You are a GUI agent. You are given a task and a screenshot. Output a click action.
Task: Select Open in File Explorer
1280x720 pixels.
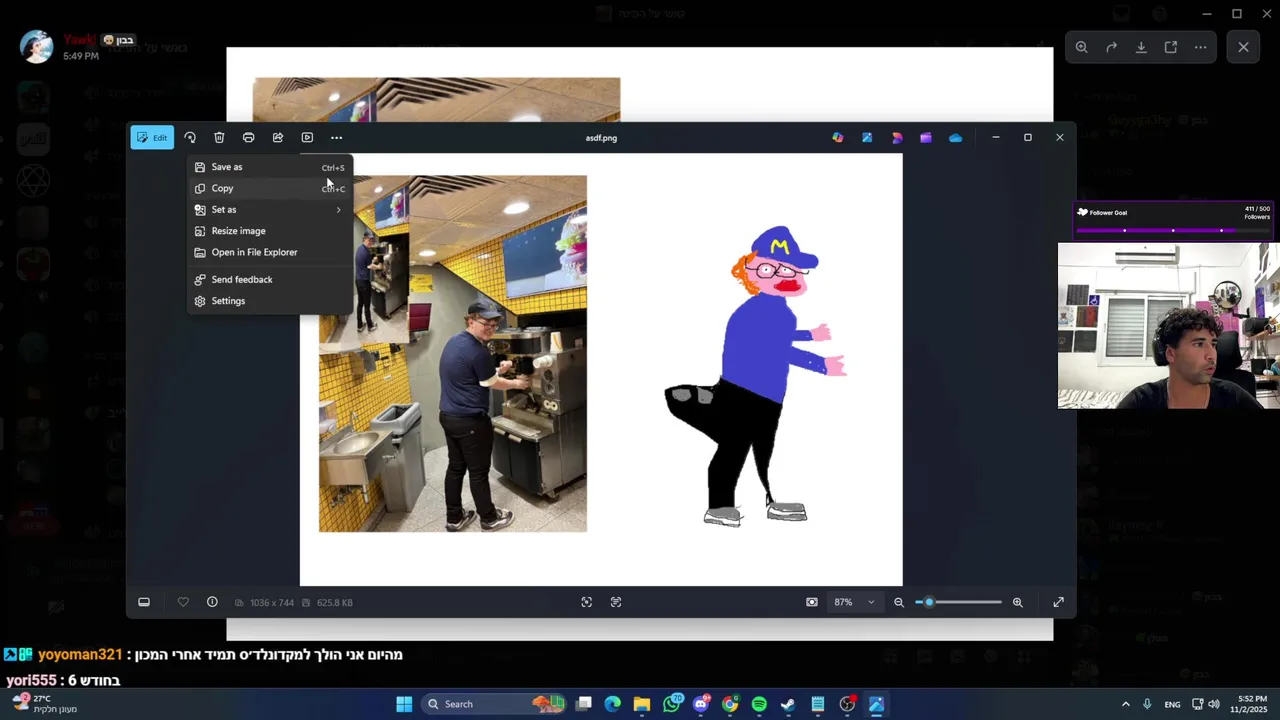coord(270,252)
